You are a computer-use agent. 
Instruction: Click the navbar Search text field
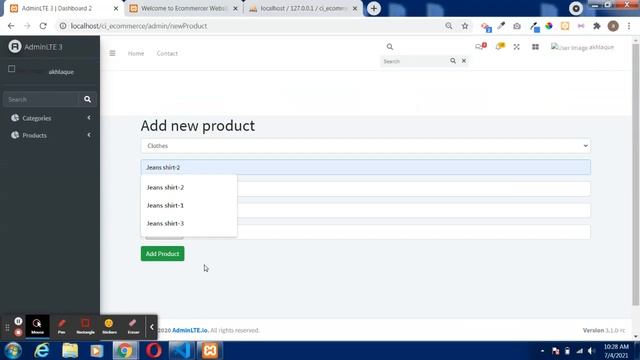click(414, 61)
